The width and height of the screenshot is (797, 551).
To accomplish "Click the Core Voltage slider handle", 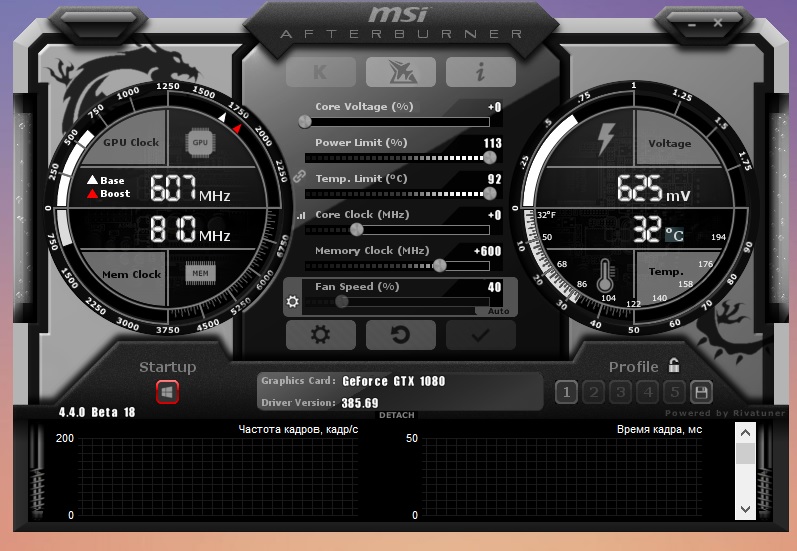I will pos(304,121).
